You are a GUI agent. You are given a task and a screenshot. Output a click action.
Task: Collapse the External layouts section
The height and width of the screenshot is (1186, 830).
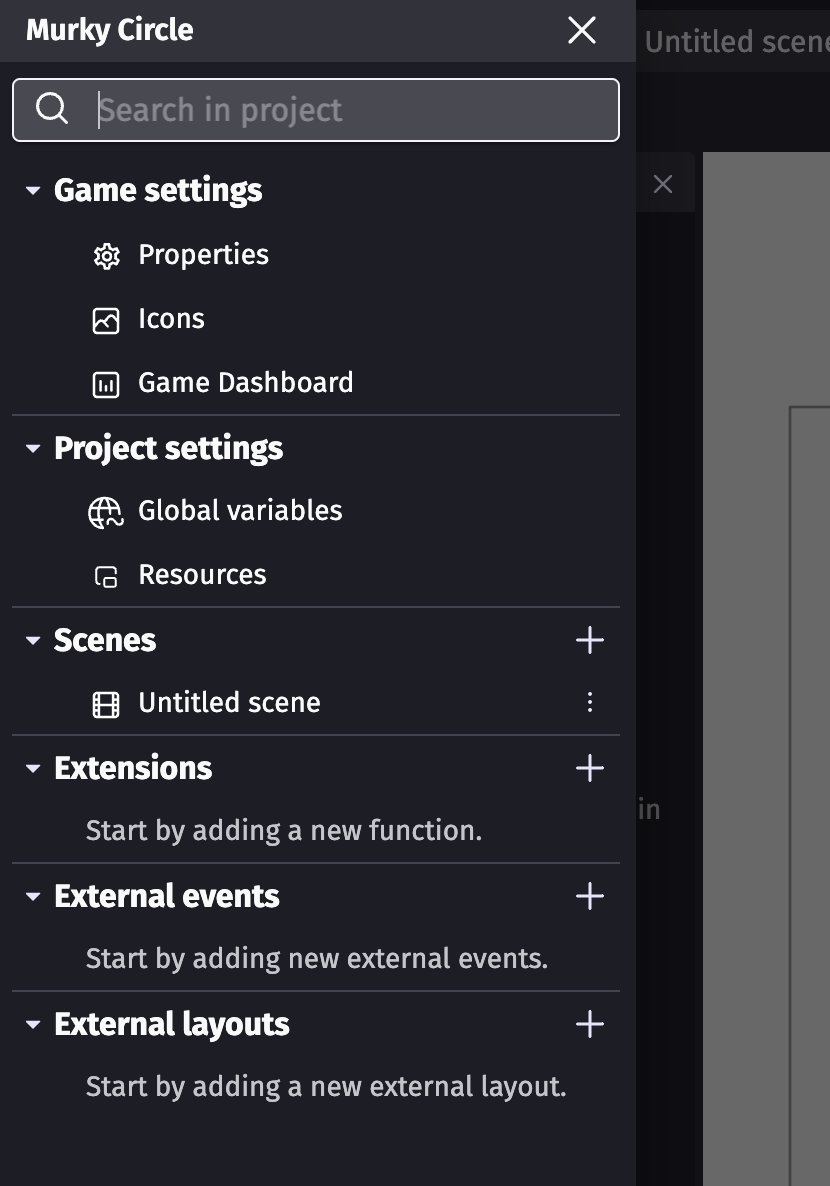pyautogui.click(x=33, y=1025)
